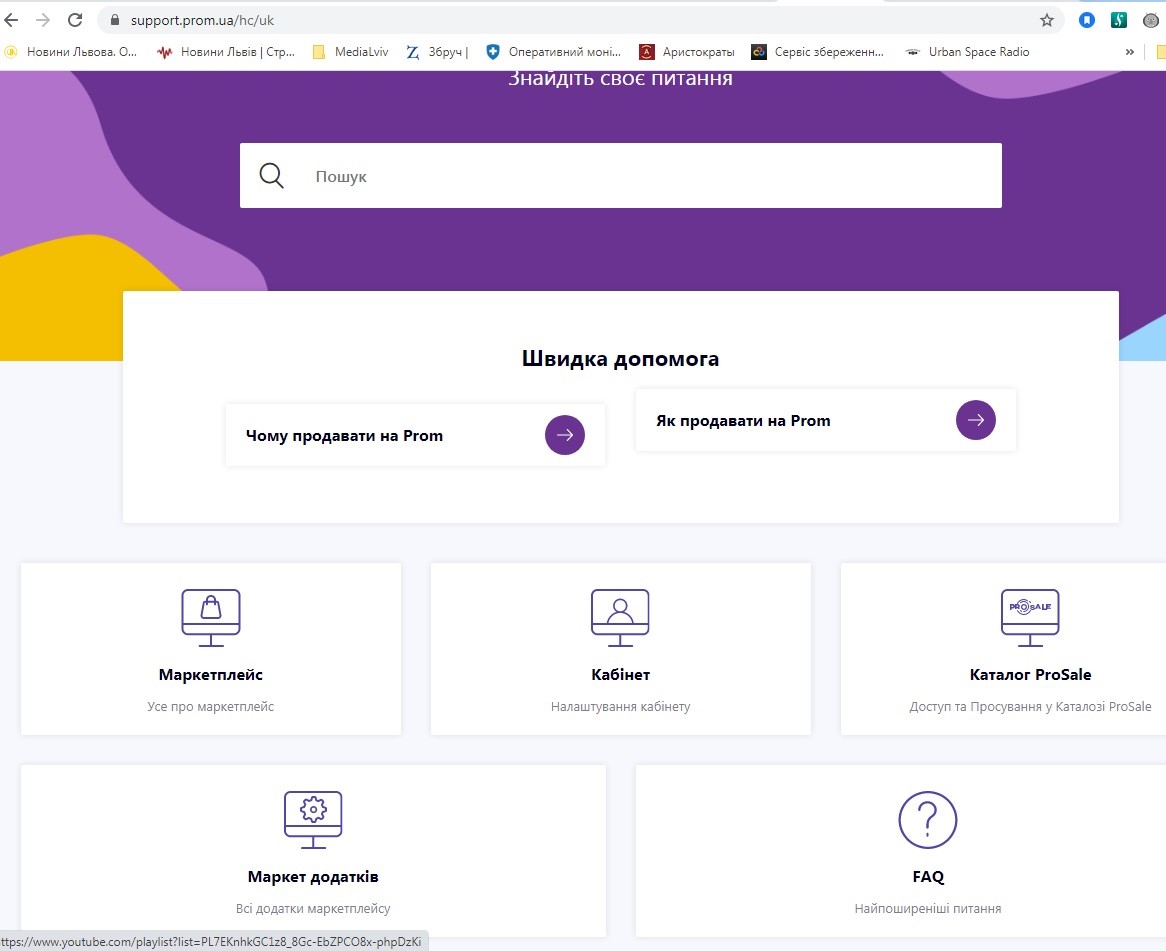Click the Кабінет profile monitor icon
The image size is (1166, 951).
tap(620, 616)
